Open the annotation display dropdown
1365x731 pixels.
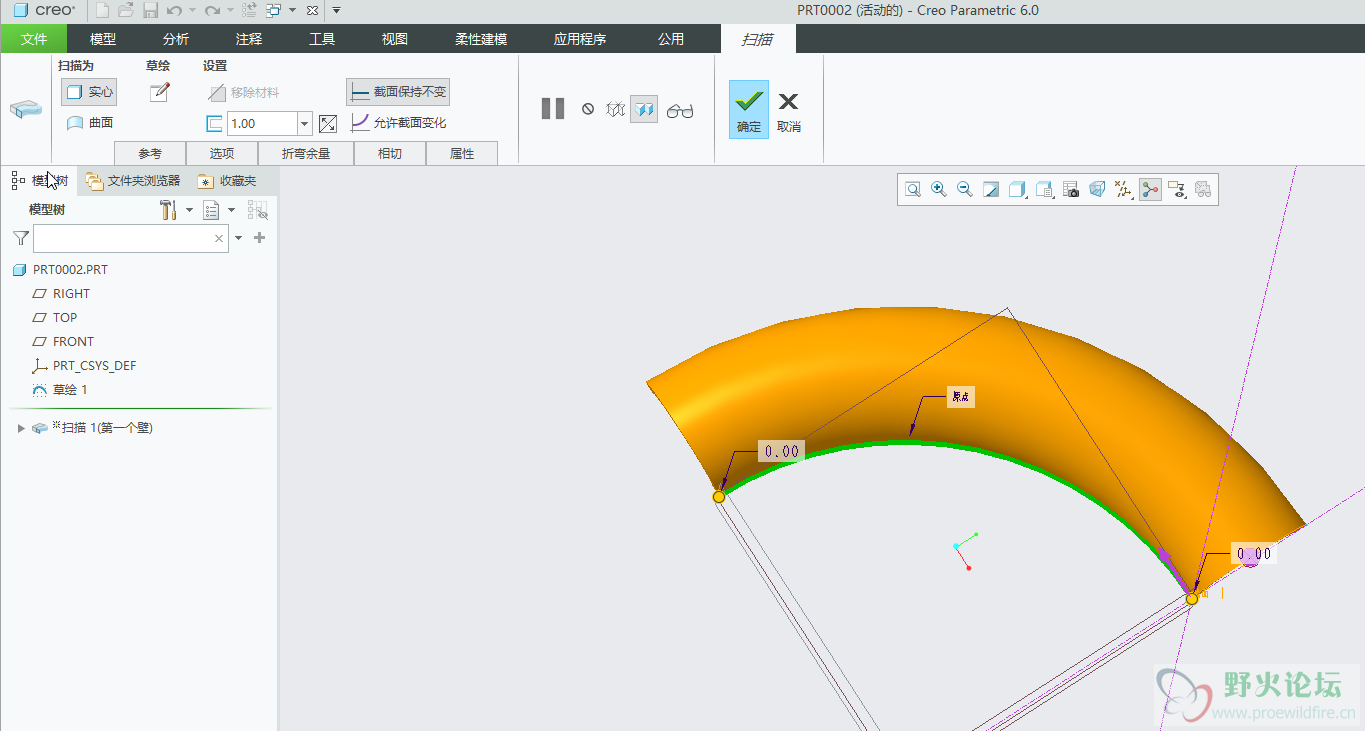click(x=1176, y=189)
